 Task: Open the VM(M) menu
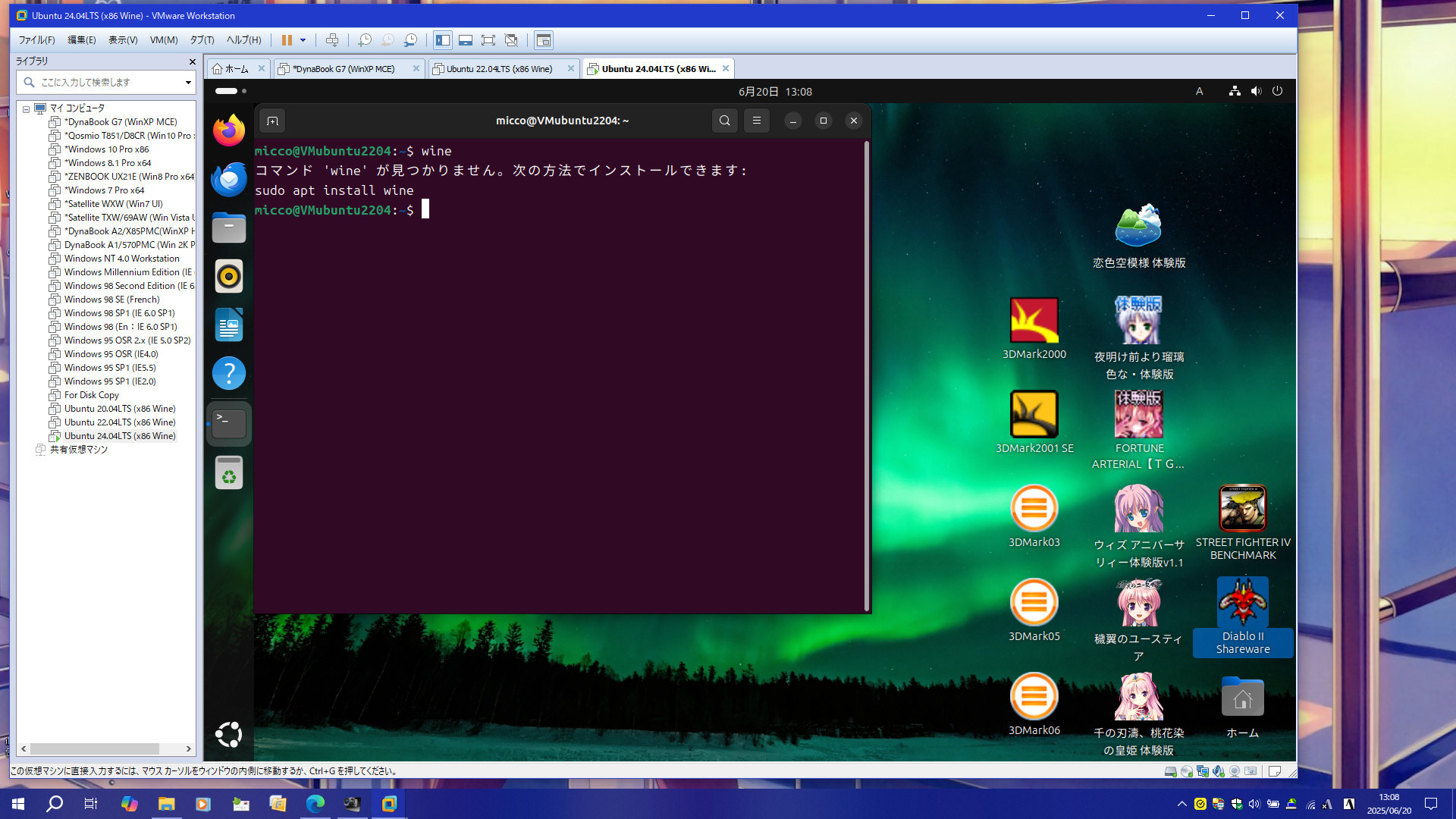pos(164,40)
